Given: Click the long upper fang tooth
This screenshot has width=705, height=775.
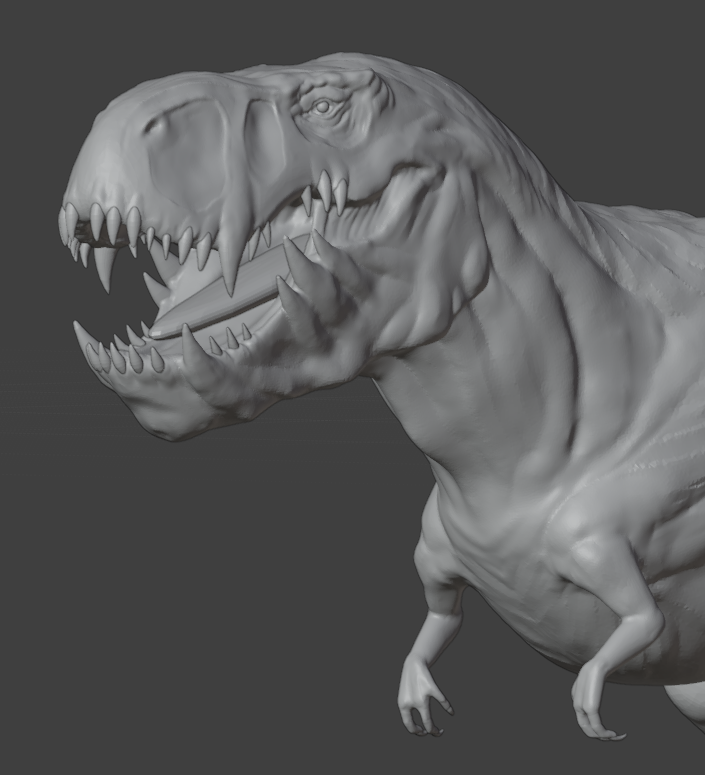Looking at the screenshot, I should click(x=233, y=247).
